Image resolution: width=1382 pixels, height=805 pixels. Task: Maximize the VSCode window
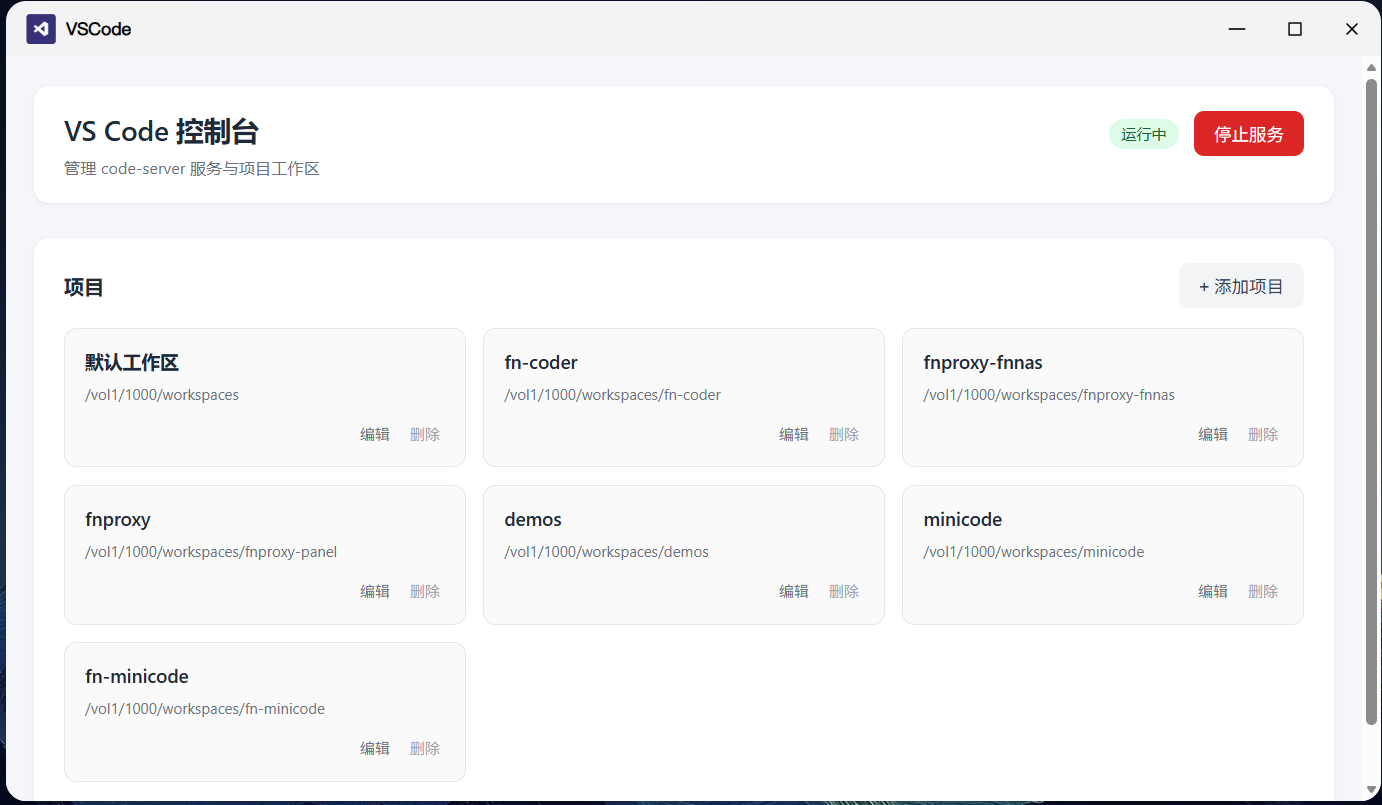[1295, 29]
